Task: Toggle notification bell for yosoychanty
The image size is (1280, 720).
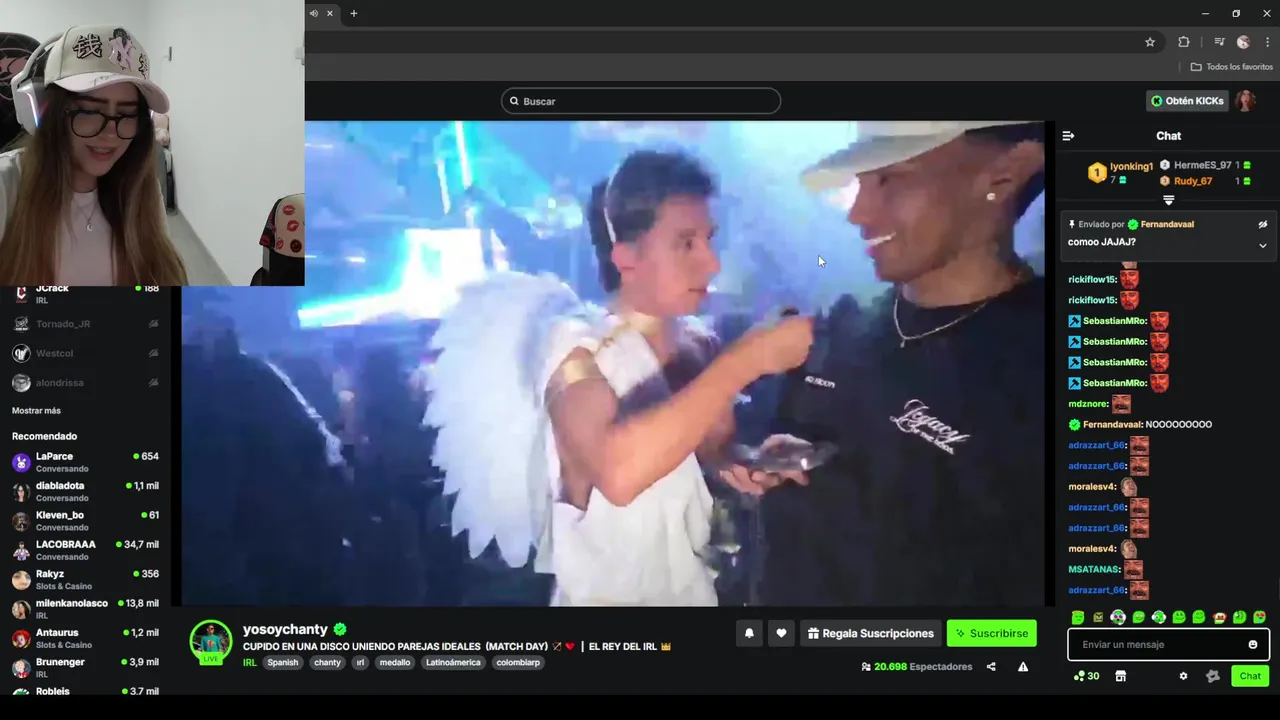Action: tap(749, 633)
